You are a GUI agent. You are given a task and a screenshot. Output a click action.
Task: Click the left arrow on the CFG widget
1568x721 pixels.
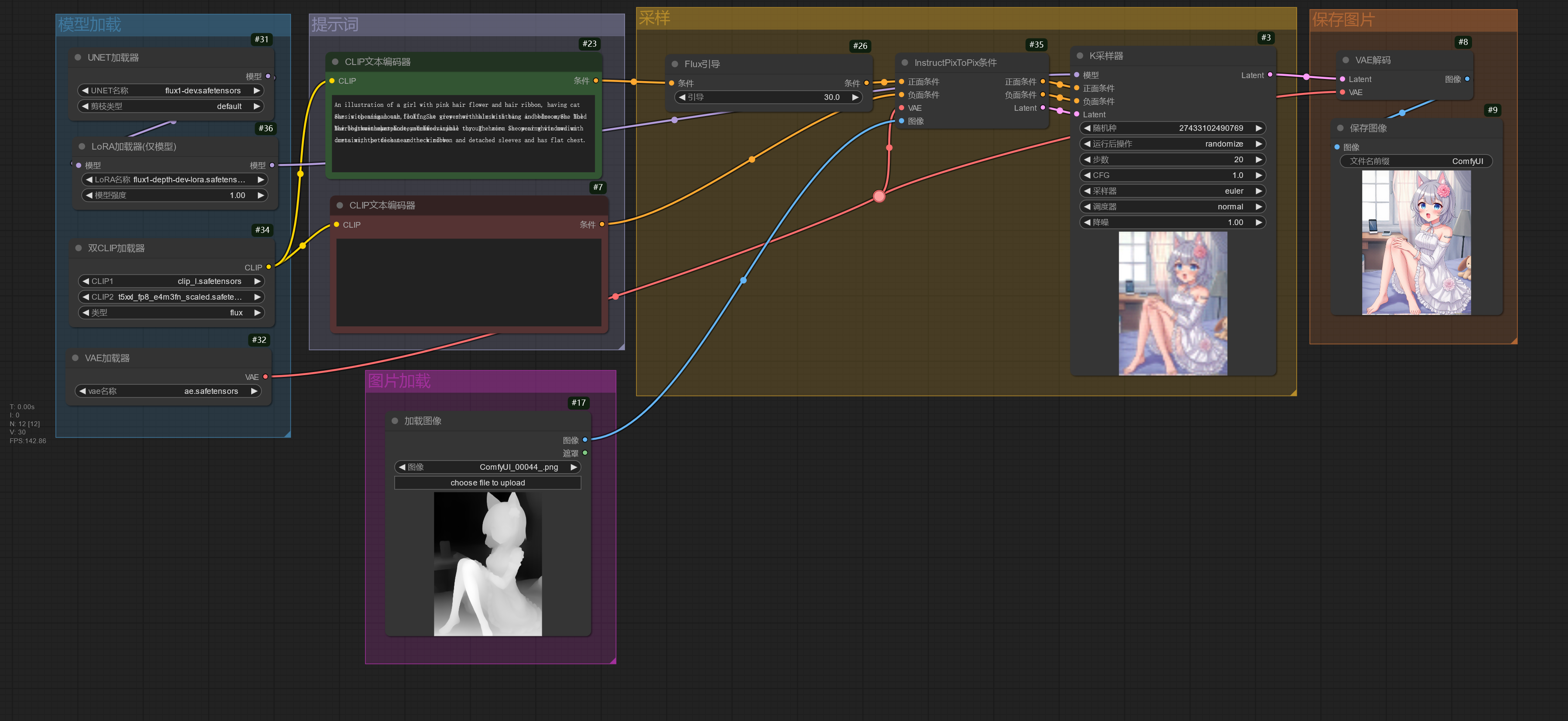pyautogui.click(x=1087, y=175)
